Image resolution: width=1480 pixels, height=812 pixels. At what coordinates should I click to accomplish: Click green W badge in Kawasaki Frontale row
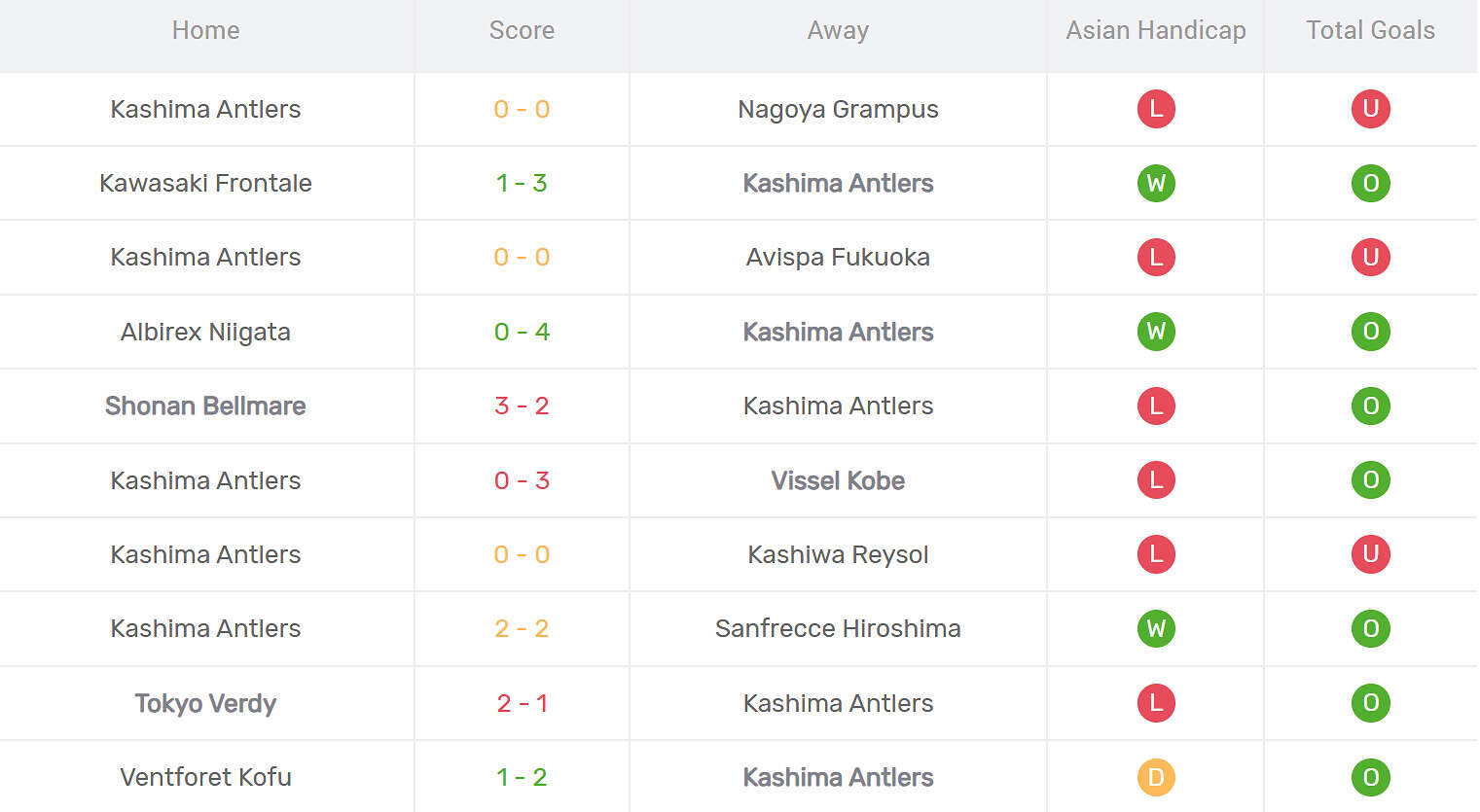point(1156,183)
